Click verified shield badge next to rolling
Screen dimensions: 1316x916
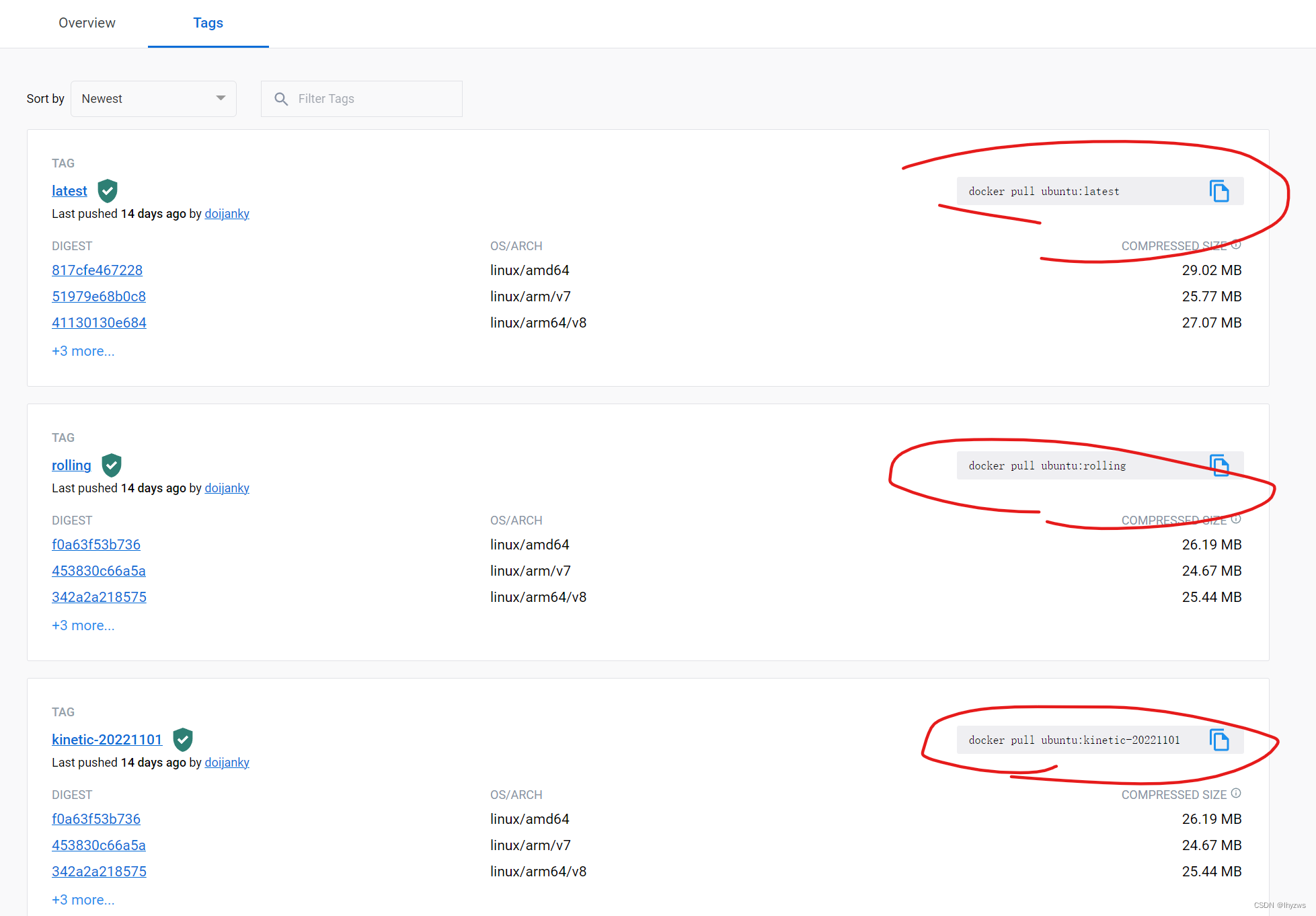(x=112, y=465)
